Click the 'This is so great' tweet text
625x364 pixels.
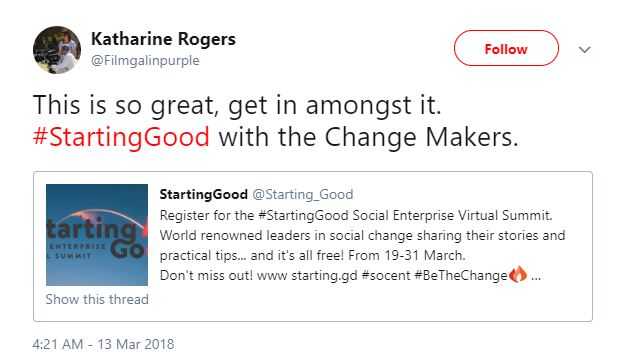(237, 105)
